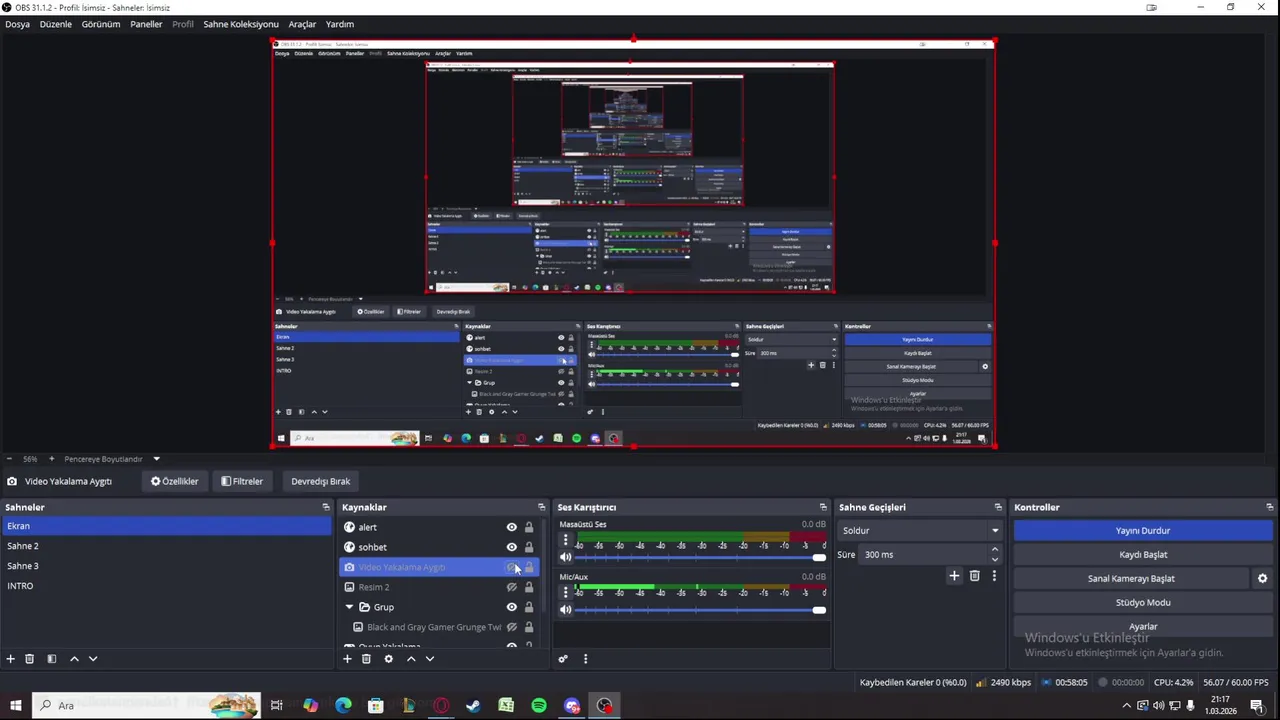This screenshot has height=720, width=1280.
Task: Open Spotify from the taskbar
Action: (x=539, y=705)
